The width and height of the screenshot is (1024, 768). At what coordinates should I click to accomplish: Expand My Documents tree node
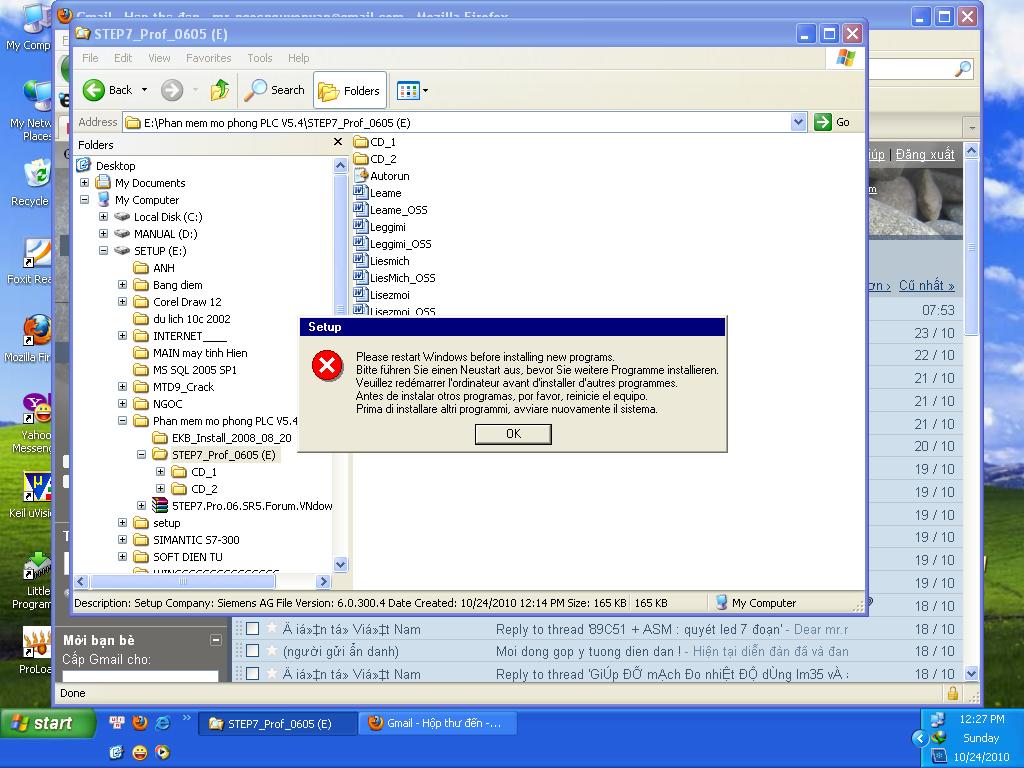click(84, 182)
